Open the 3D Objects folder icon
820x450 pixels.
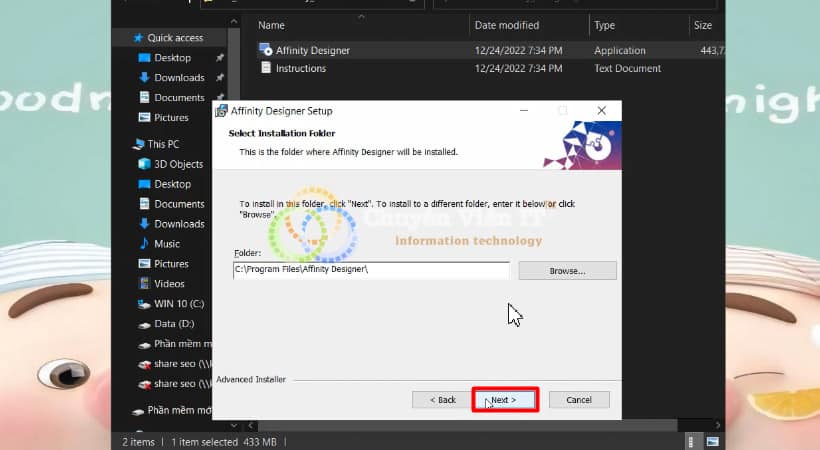[x=144, y=164]
